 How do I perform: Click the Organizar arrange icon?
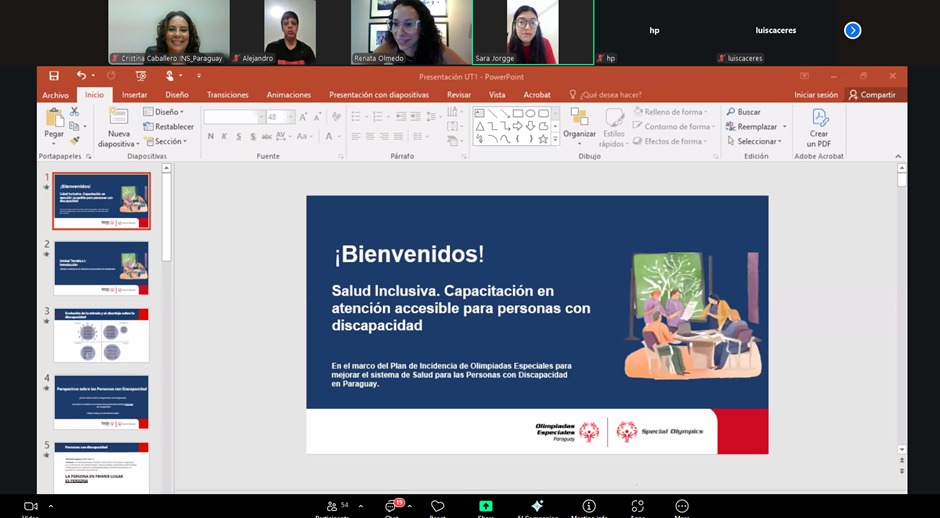(x=579, y=117)
